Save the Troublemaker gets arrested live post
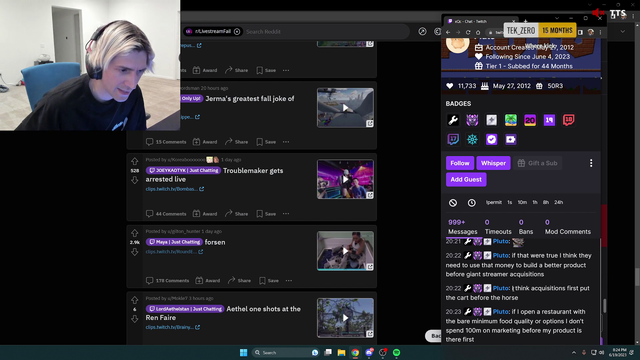The width and height of the screenshot is (640, 360). tap(266, 214)
